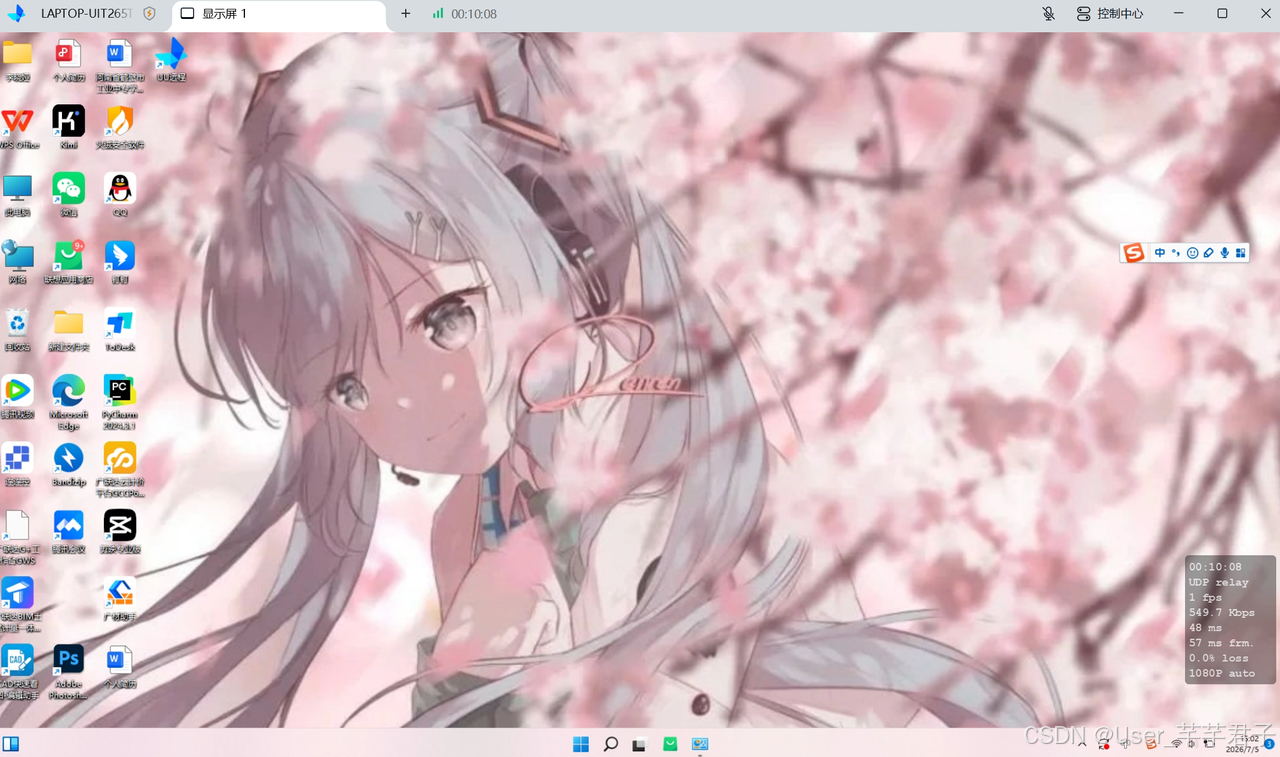Toggle Chinese/English mode on Sogou bar
Viewport: 1280px width, 757px height.
1160,253
